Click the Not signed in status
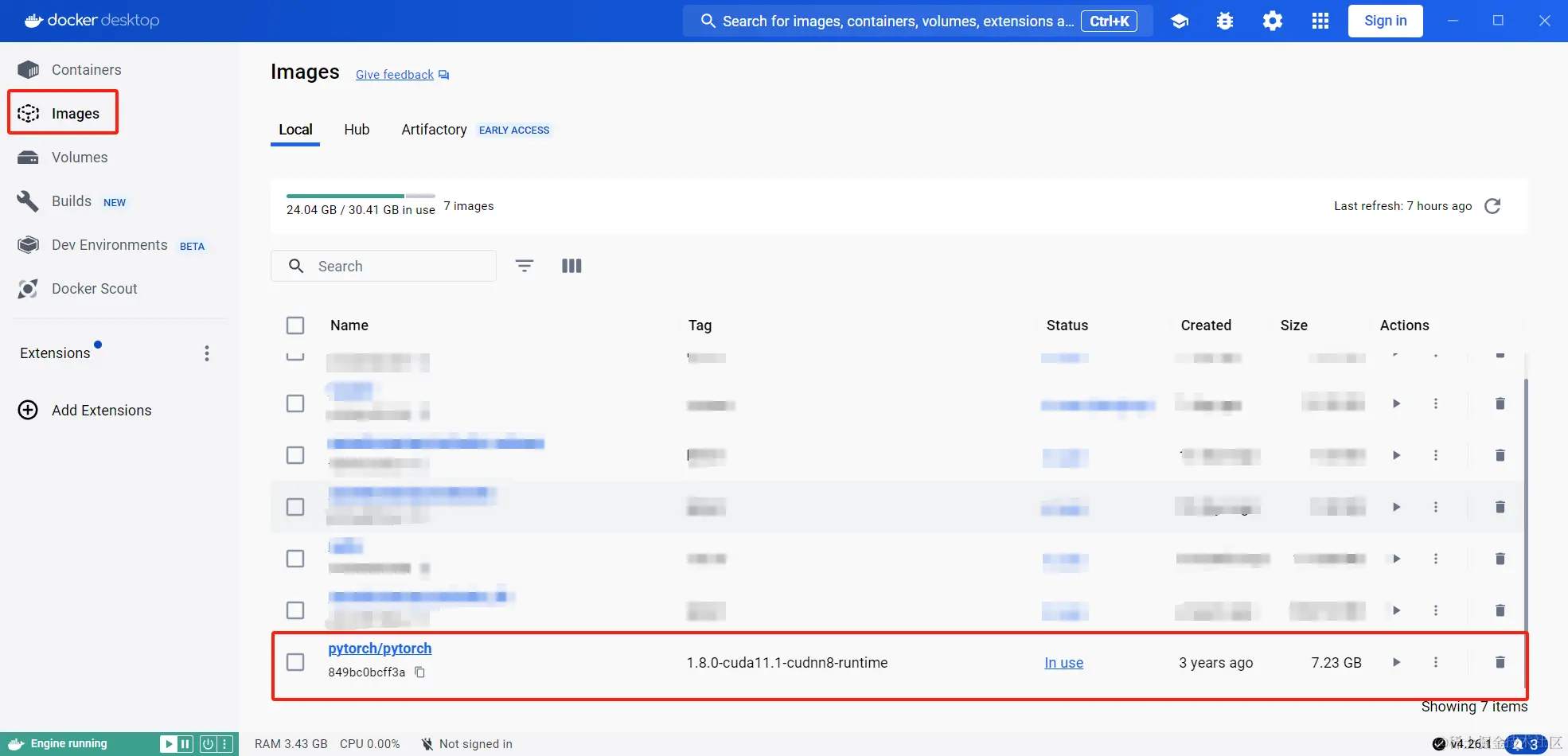Viewport: 1568px width, 756px height. pos(467,744)
